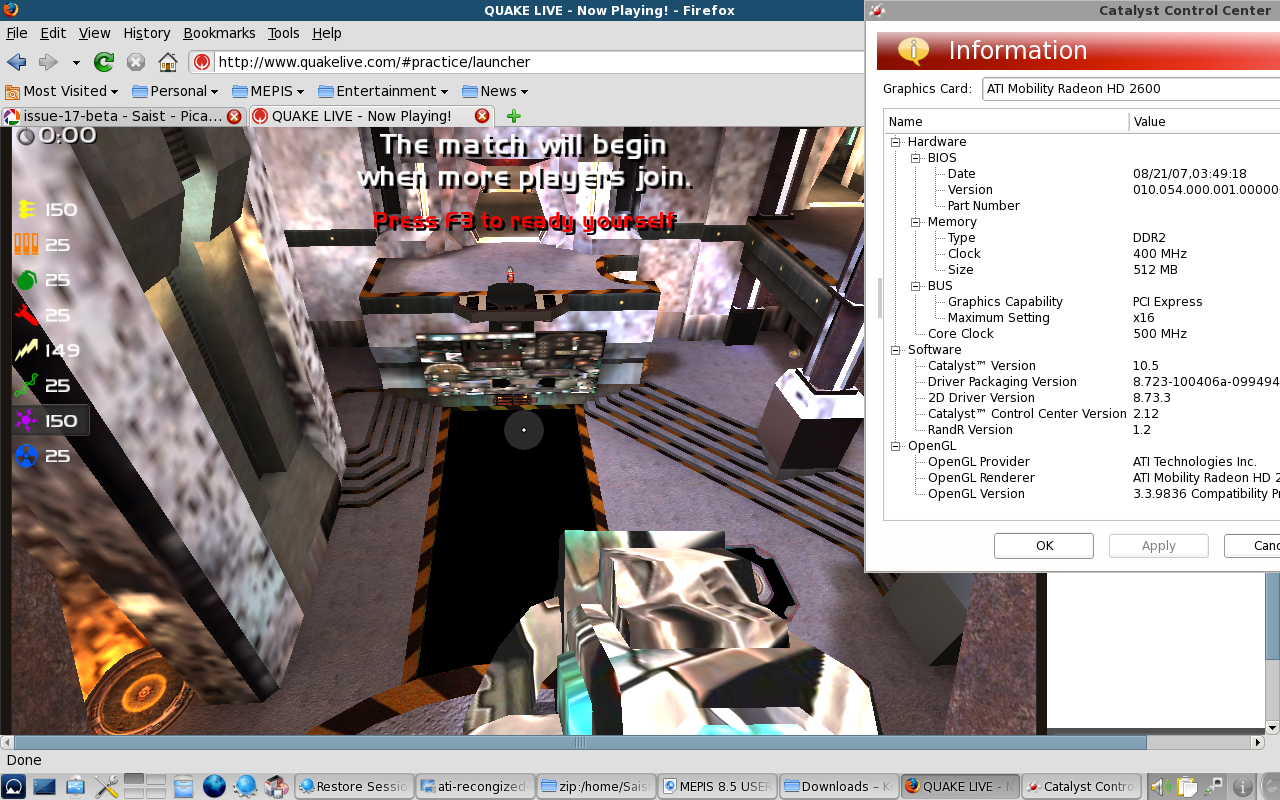Select the orange shotgun ammo icon showing 25

point(26,244)
